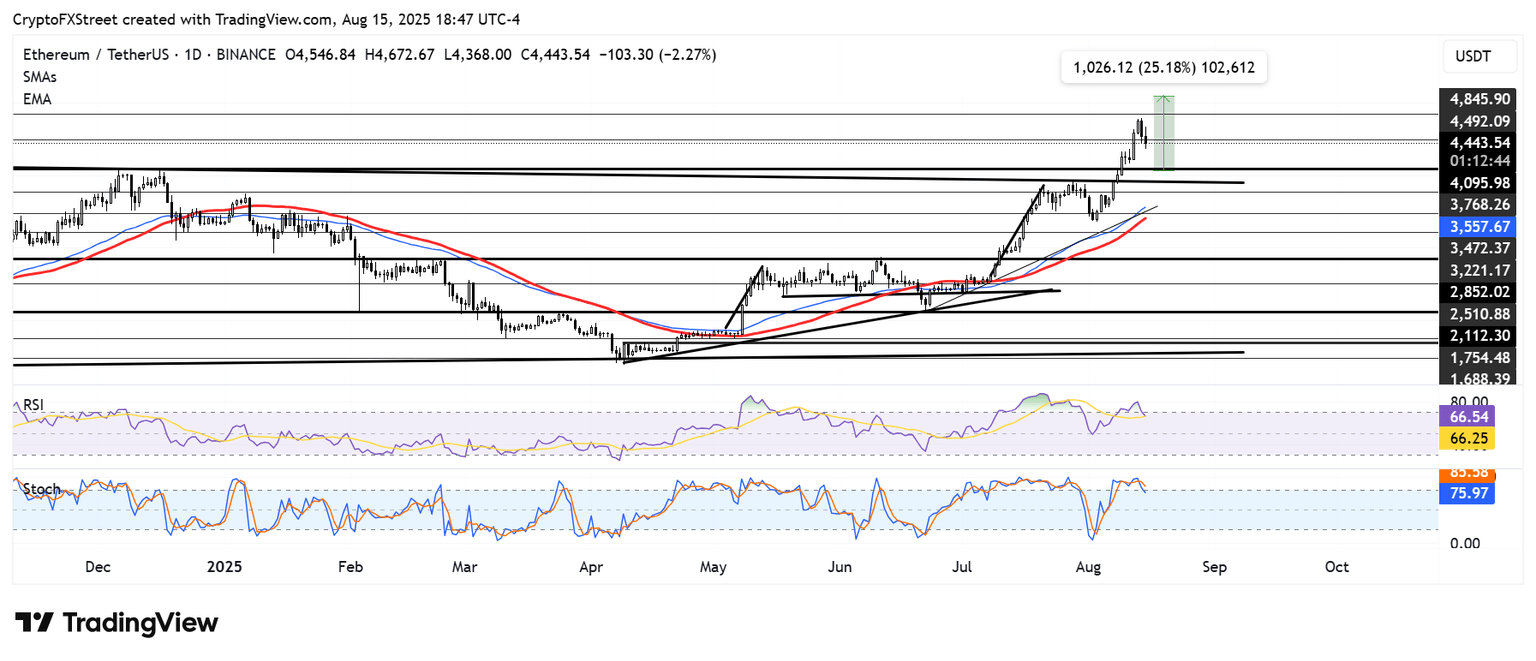
Task: Click the green price-range measurement box
Action: [1163, 133]
